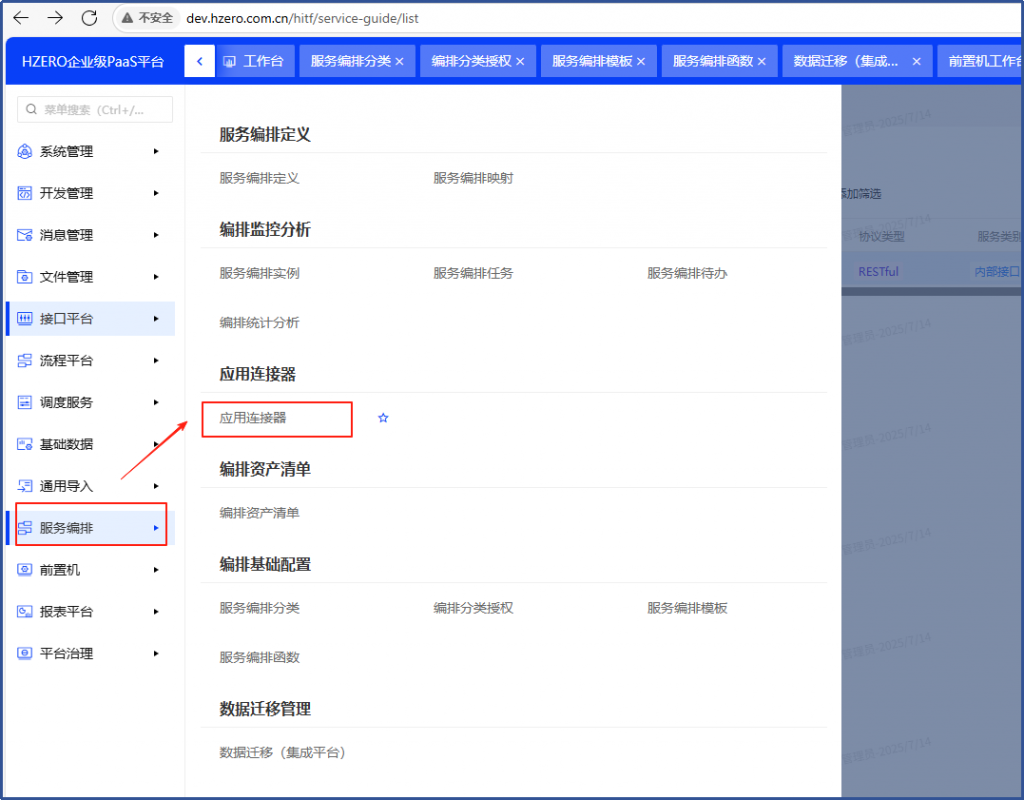Close the 服务编排分类 tab
Image resolution: width=1024 pixels, height=800 pixels.
click(399, 62)
